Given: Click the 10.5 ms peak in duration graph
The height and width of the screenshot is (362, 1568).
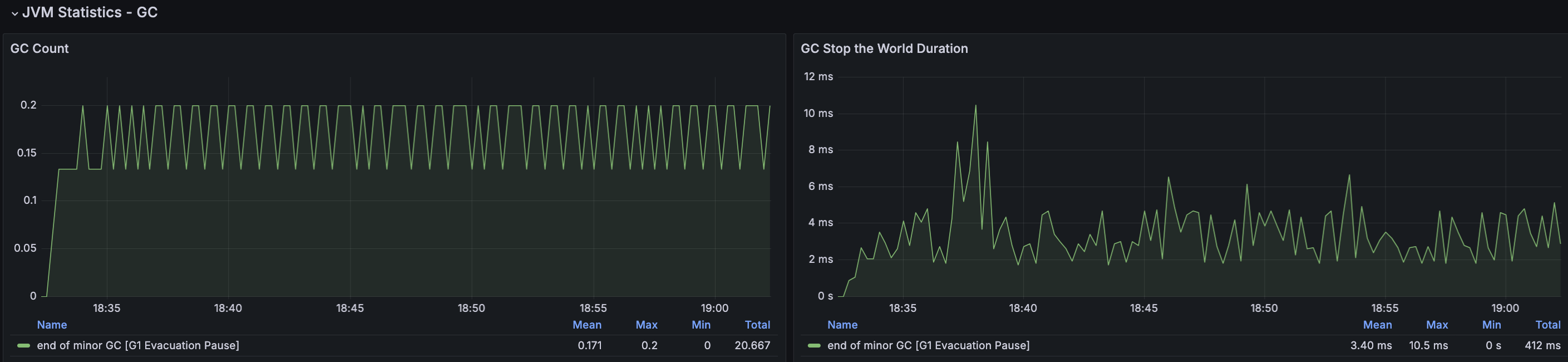Looking at the screenshot, I should coord(975,106).
